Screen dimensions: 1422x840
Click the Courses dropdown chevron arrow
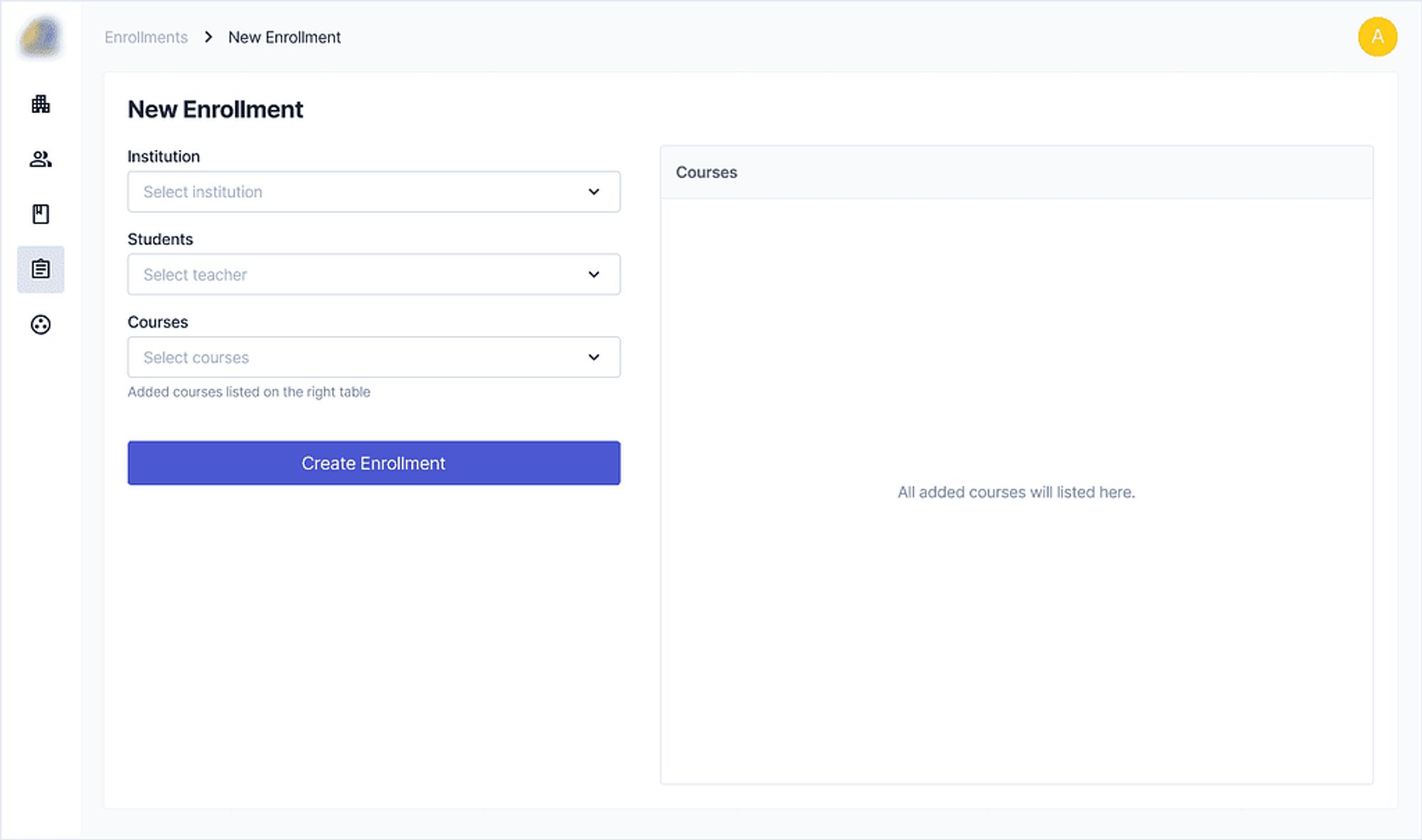(x=594, y=357)
